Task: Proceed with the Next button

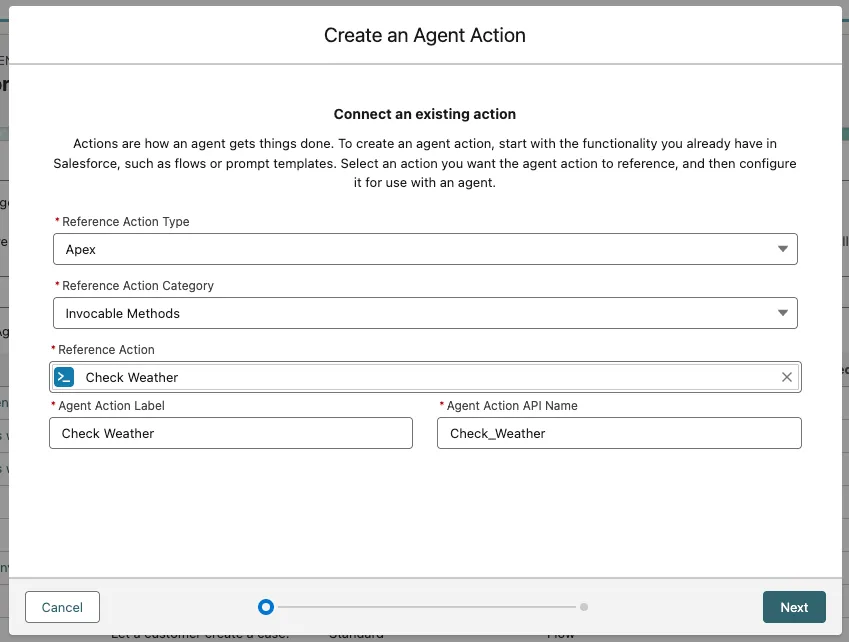Action: click(x=793, y=607)
